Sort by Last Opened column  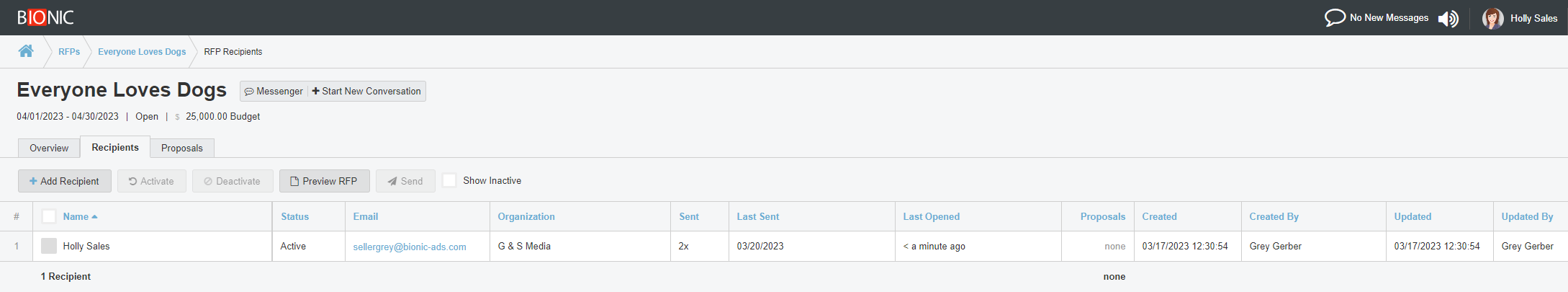931,216
